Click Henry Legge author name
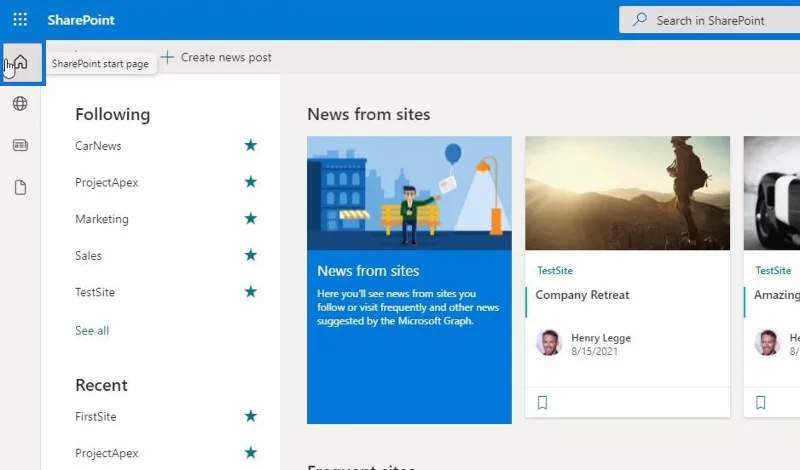Viewport: 800px width, 470px height. point(601,338)
